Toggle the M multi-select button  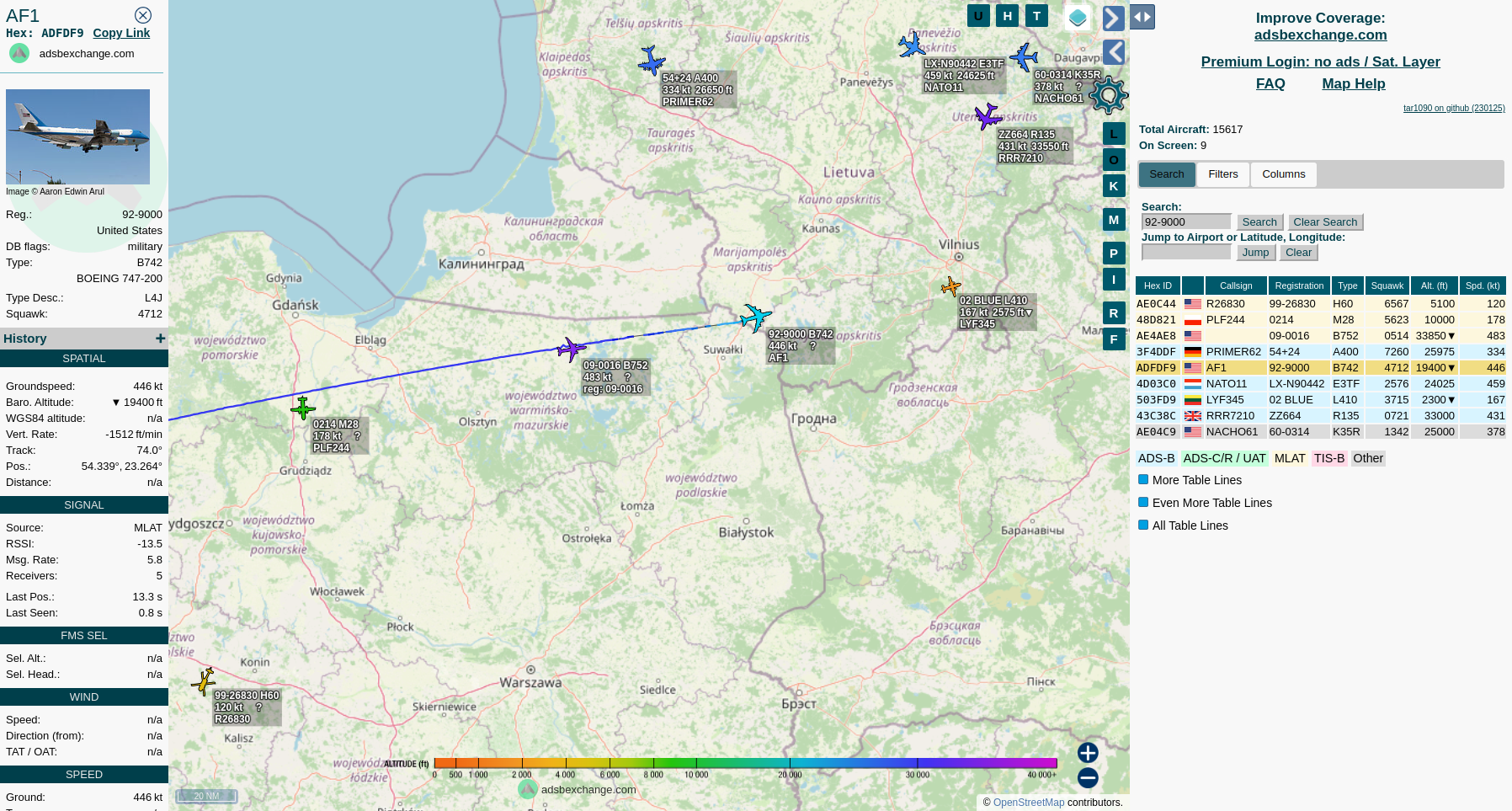click(1114, 219)
